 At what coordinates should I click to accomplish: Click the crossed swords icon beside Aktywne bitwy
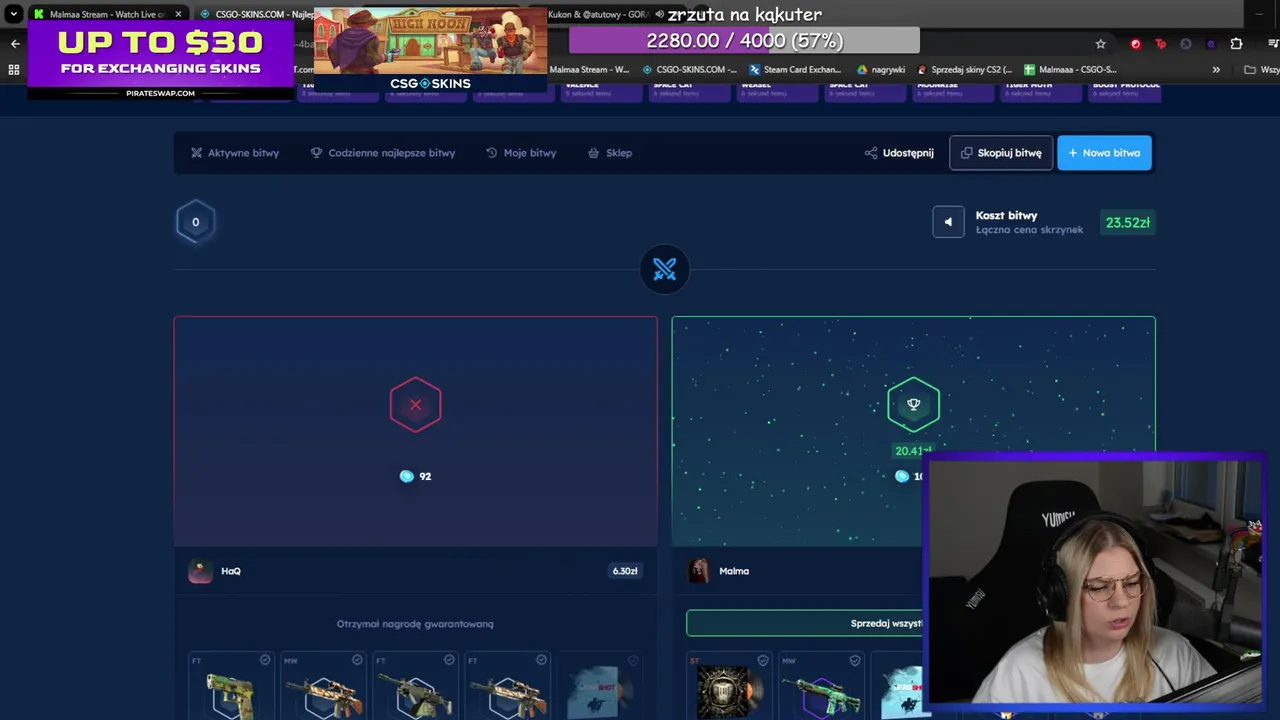tap(197, 153)
